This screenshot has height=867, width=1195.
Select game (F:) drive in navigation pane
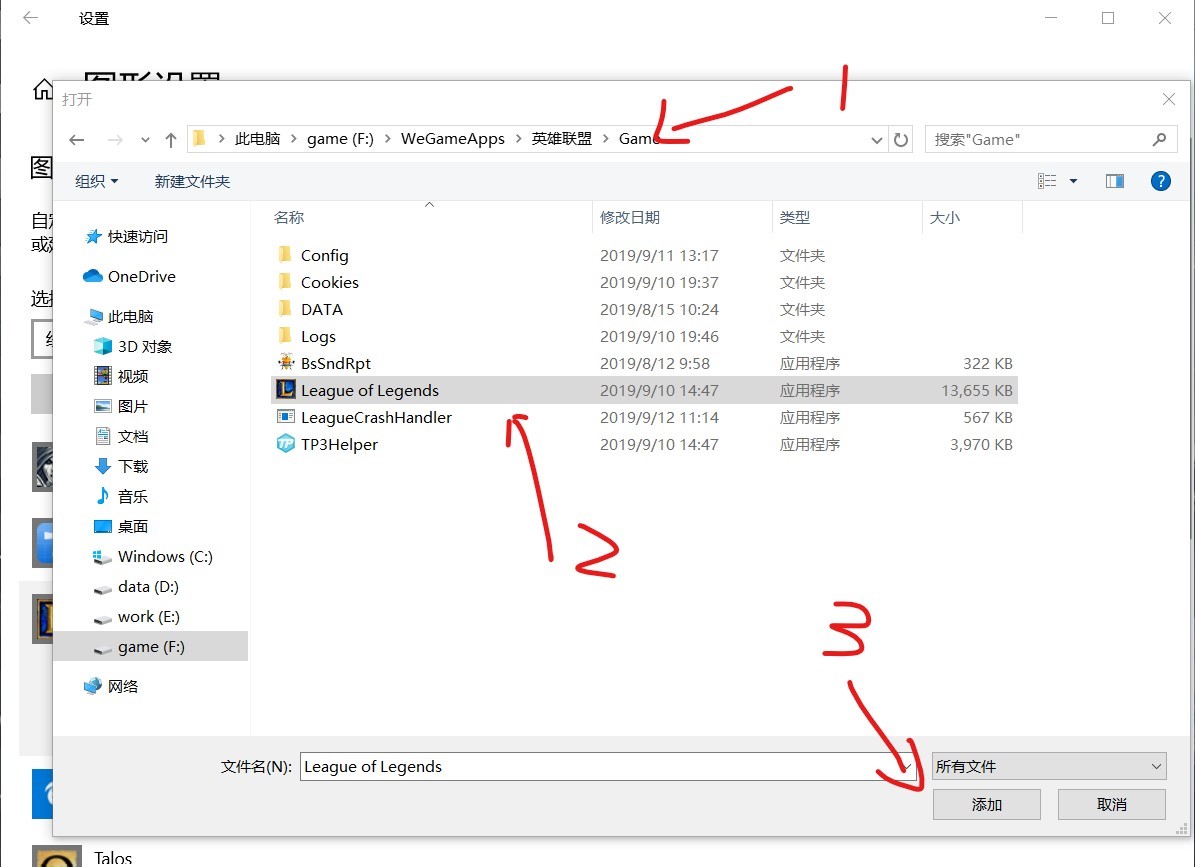(152, 647)
